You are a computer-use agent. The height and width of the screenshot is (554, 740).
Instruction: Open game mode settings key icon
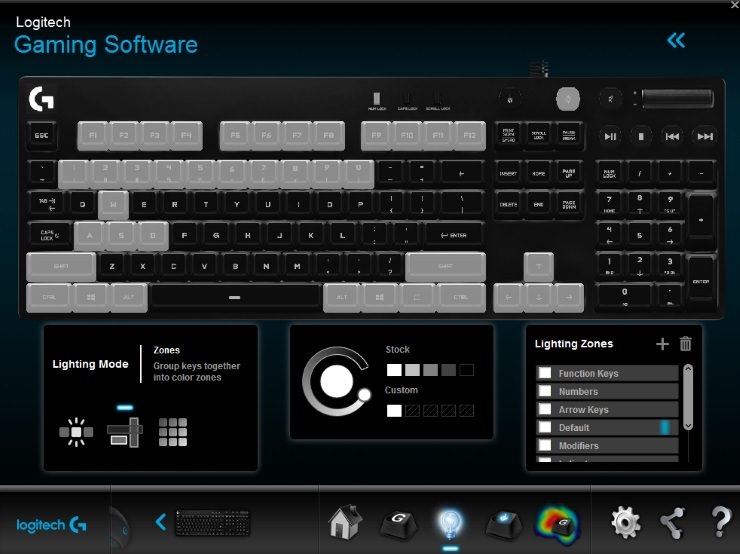(504, 524)
